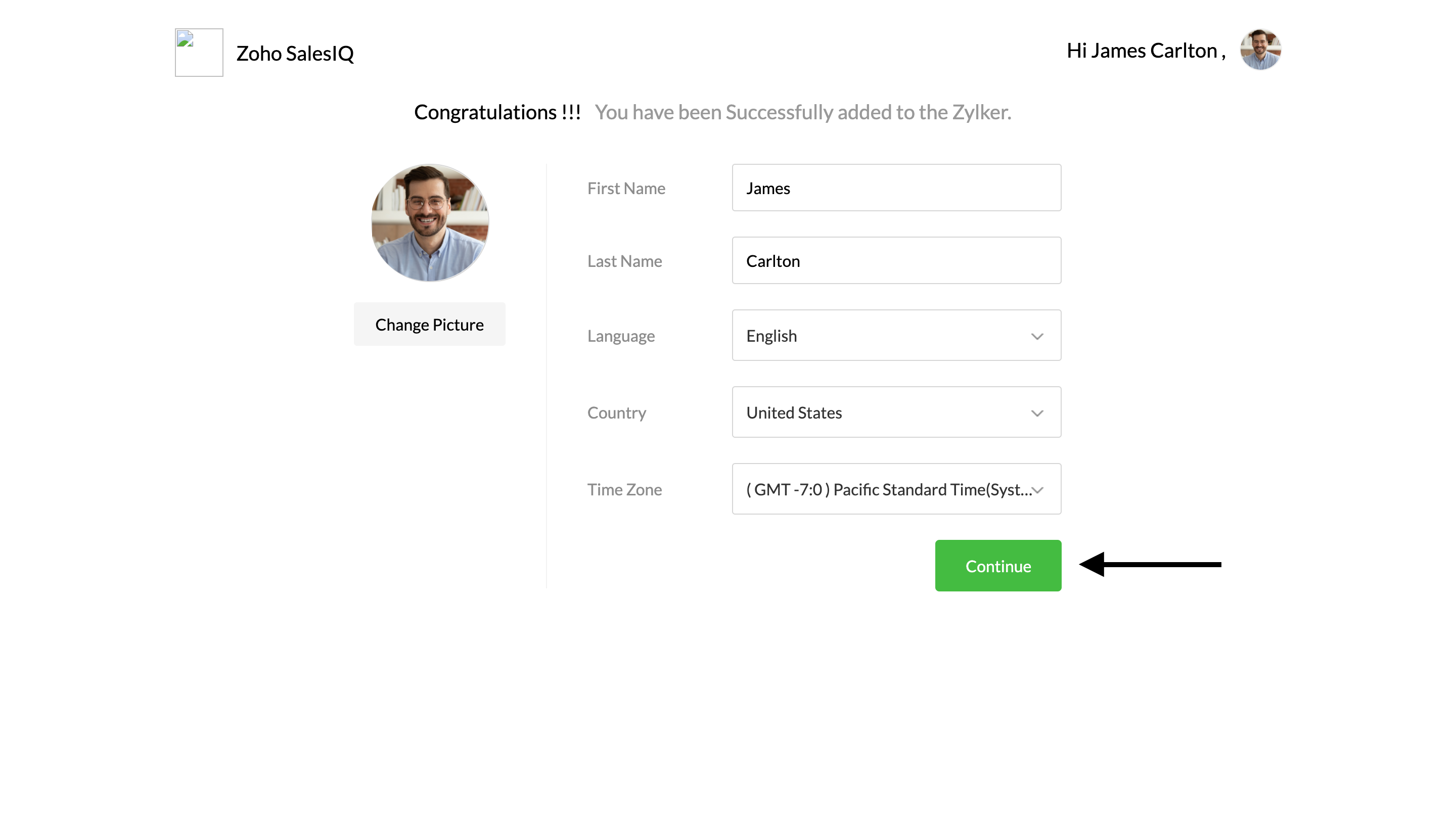Image resolution: width=1456 pixels, height=828 pixels.
Task: Click the green Continue button
Action: point(997,566)
